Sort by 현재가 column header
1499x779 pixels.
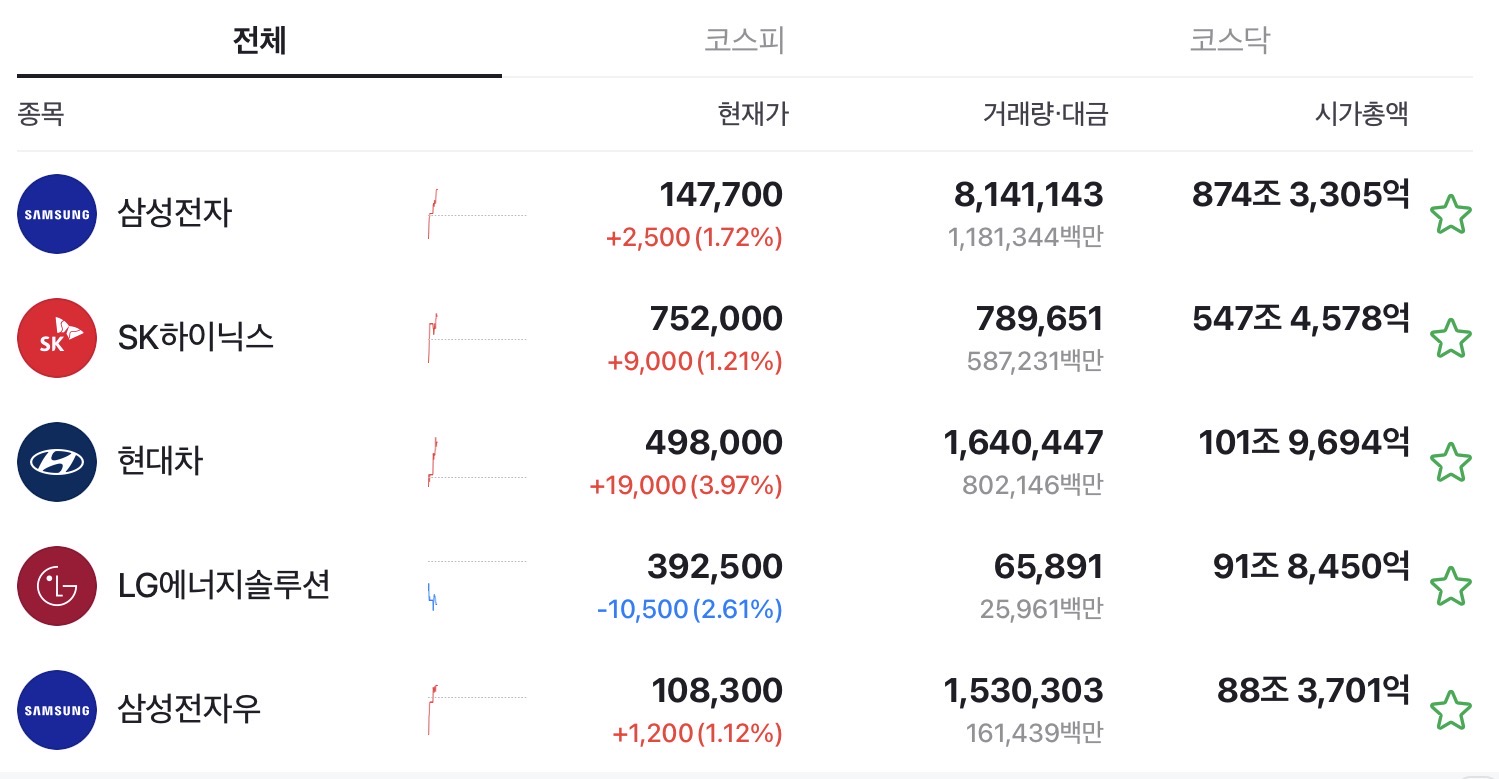tap(753, 114)
